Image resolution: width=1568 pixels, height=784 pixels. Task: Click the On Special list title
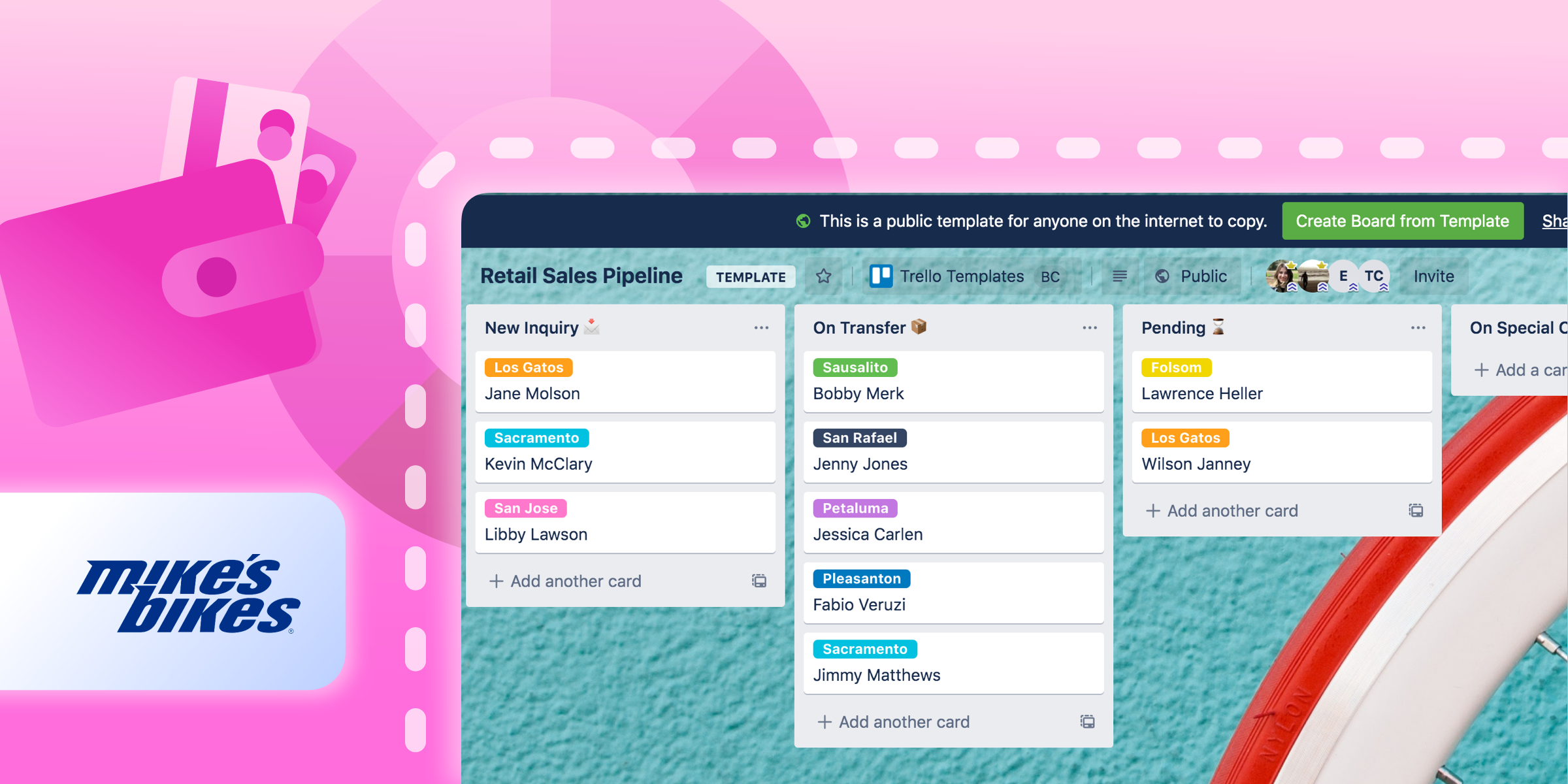pos(1518,328)
